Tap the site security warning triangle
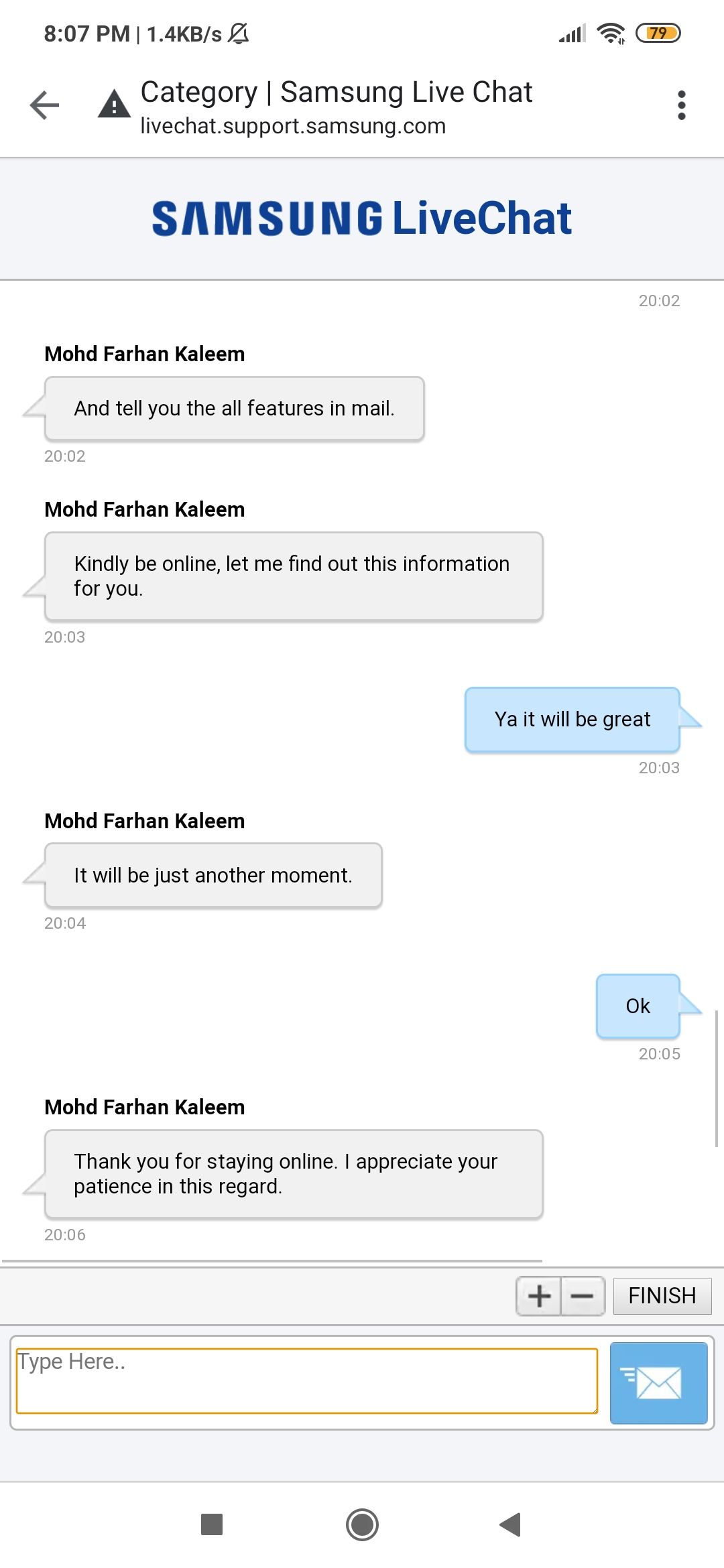This screenshot has height=1568, width=724. [115, 105]
